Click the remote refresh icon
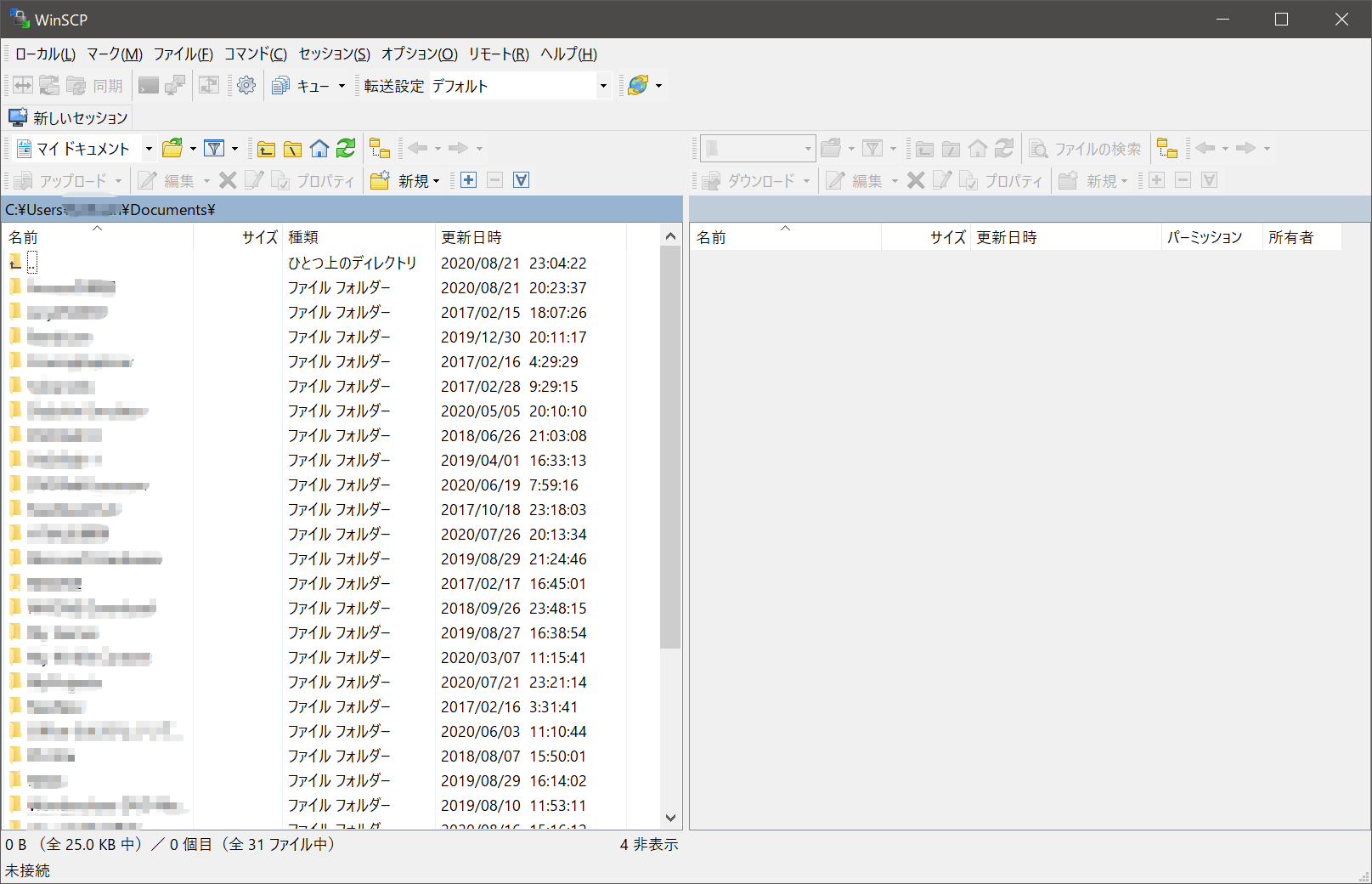 point(1004,149)
